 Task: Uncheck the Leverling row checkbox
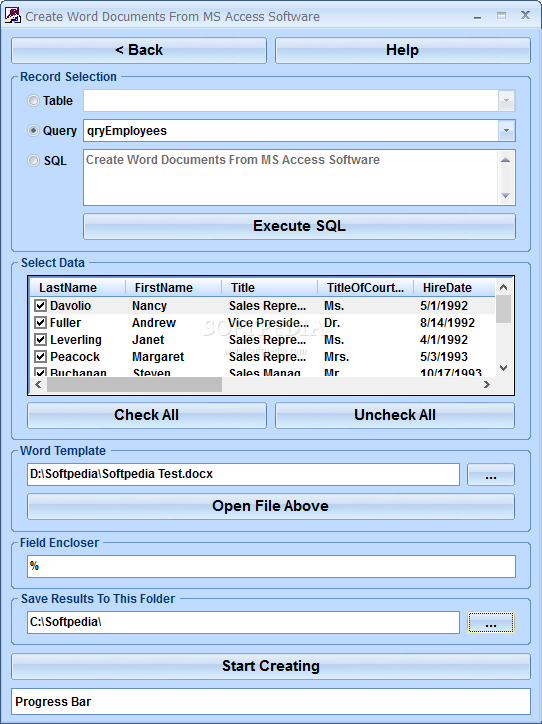tap(40, 339)
